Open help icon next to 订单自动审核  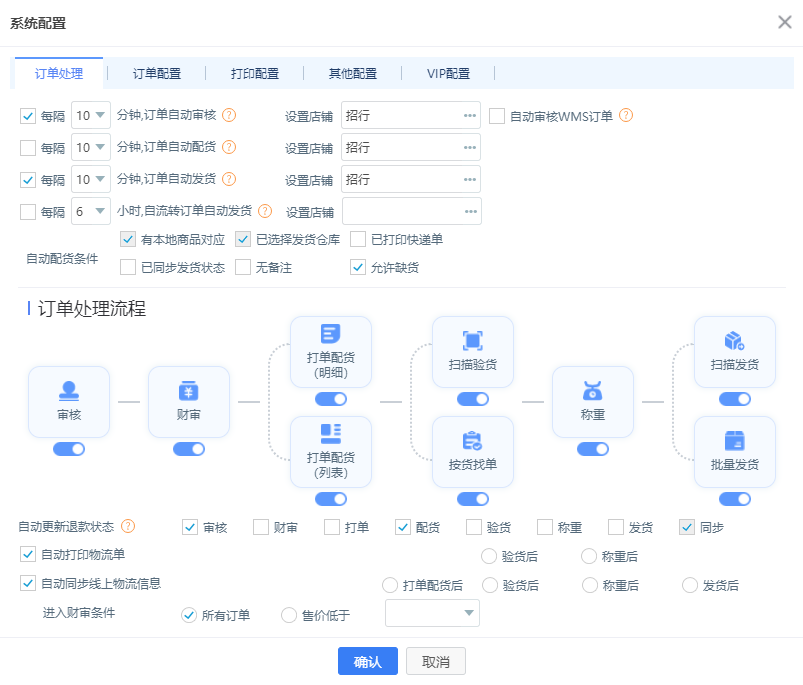[229, 115]
